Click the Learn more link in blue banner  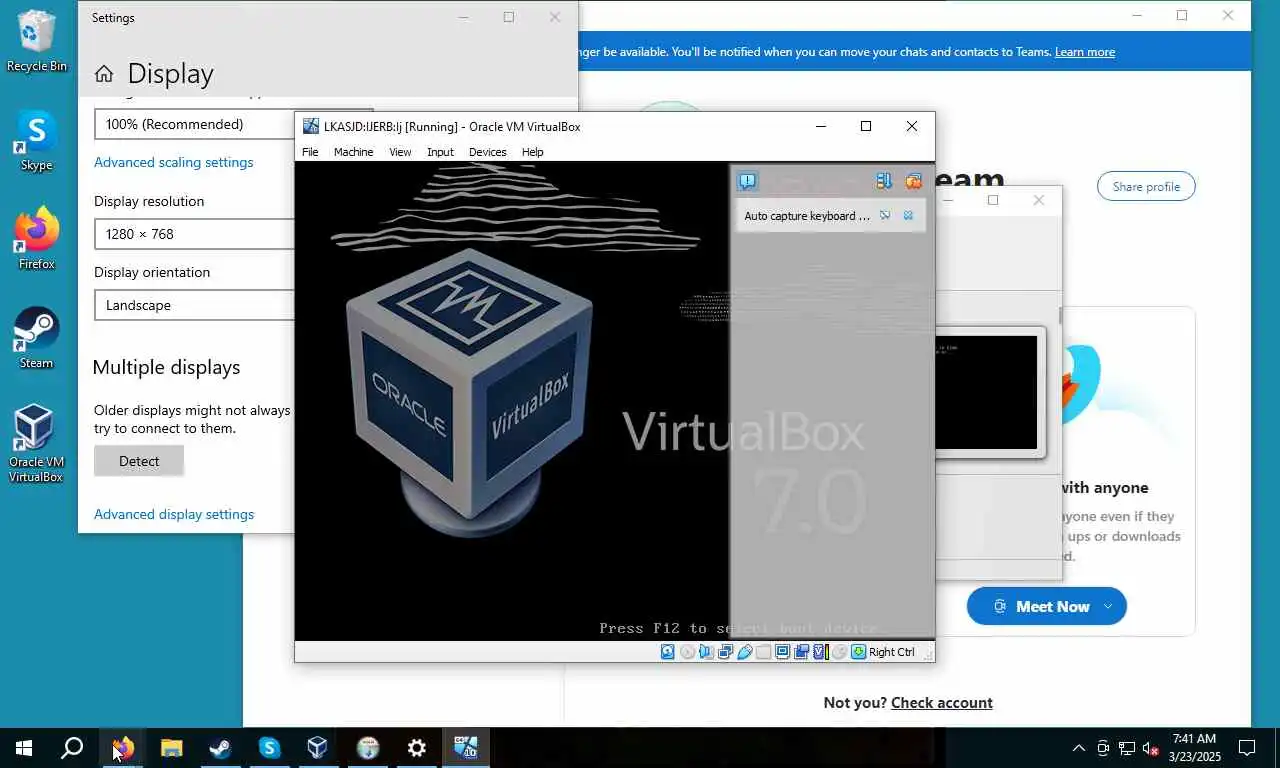click(1085, 52)
